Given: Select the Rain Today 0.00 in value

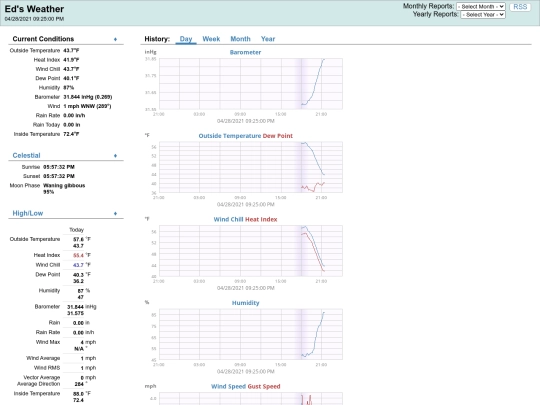Looking at the screenshot, I should pos(72,125).
